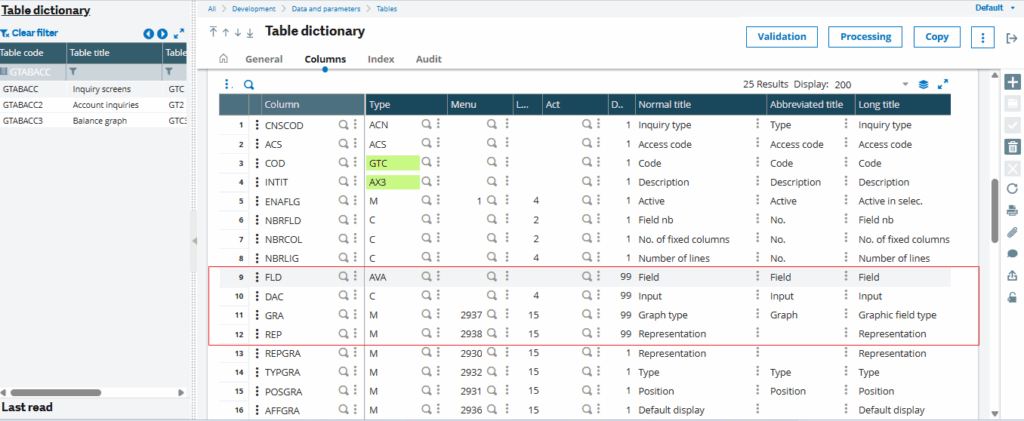Click the layers icon beside Display count
Screen dimensions: 1024x421
[924, 85]
